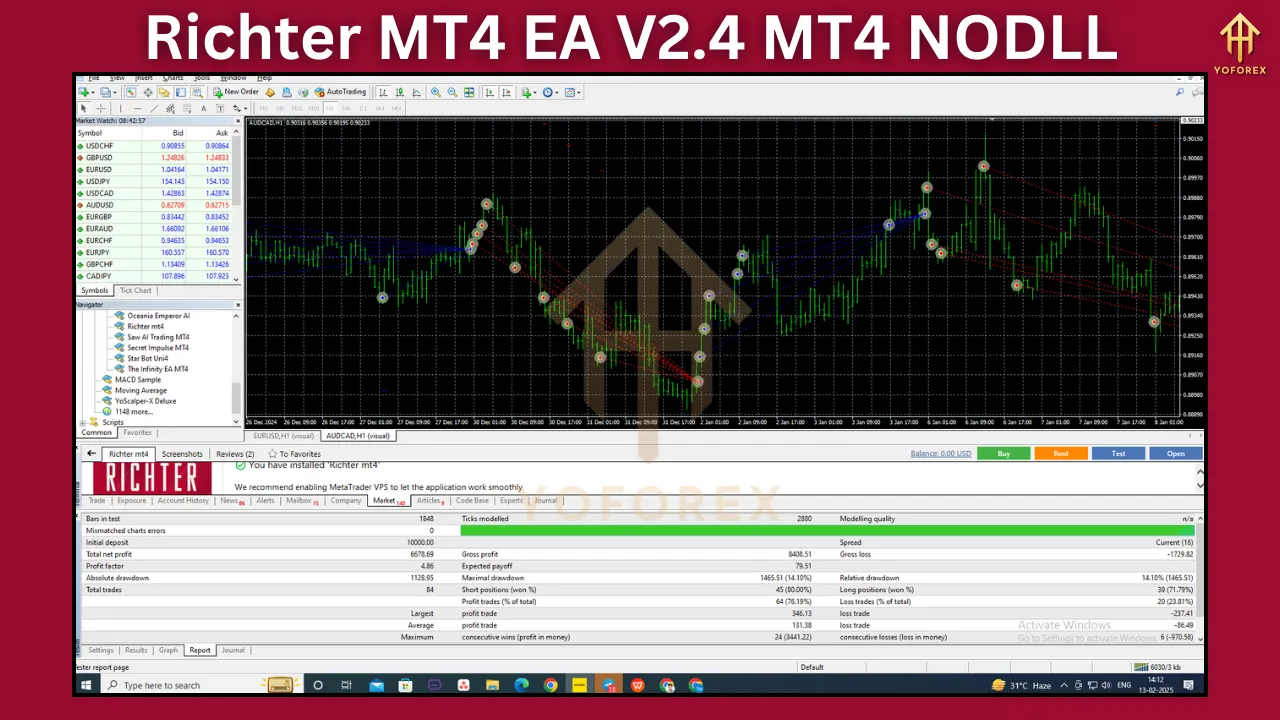This screenshot has height=720, width=1280.
Task: Select the Text (A) drawing tool
Action: click(203, 108)
